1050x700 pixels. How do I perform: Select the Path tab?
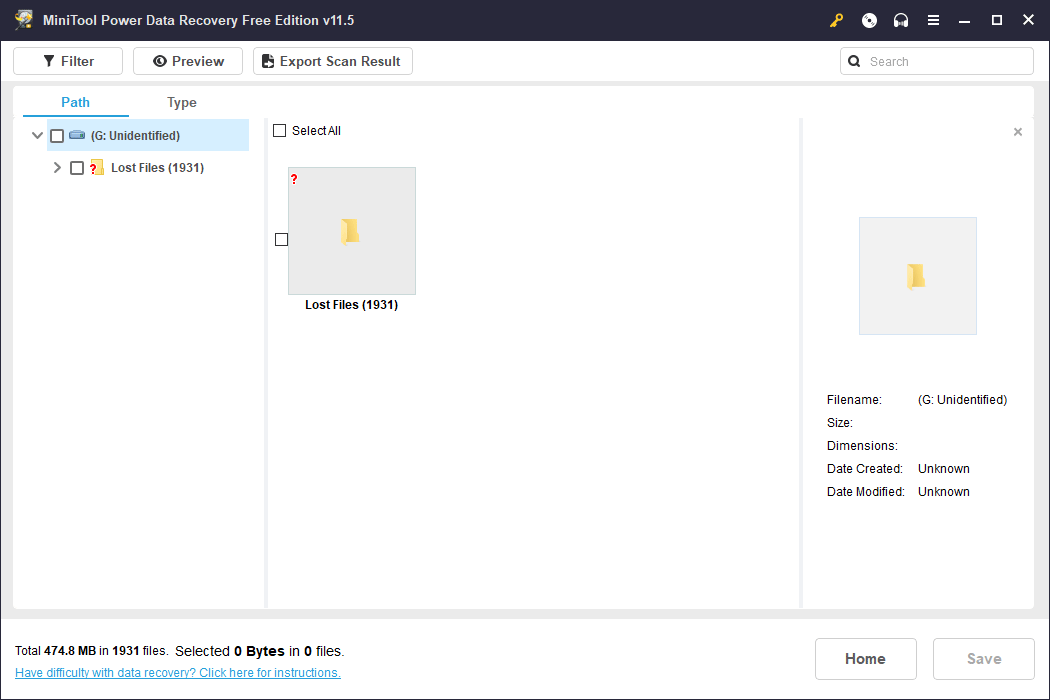74,102
